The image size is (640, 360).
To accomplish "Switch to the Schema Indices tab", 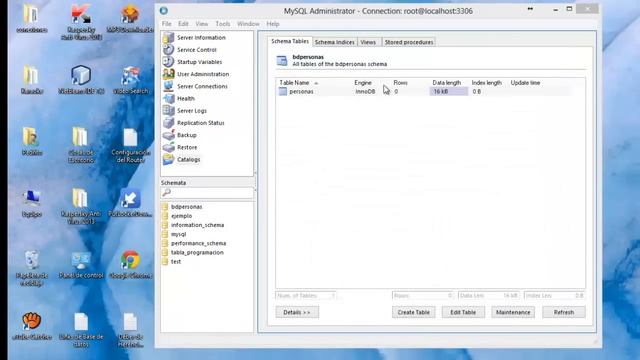I will (x=335, y=42).
